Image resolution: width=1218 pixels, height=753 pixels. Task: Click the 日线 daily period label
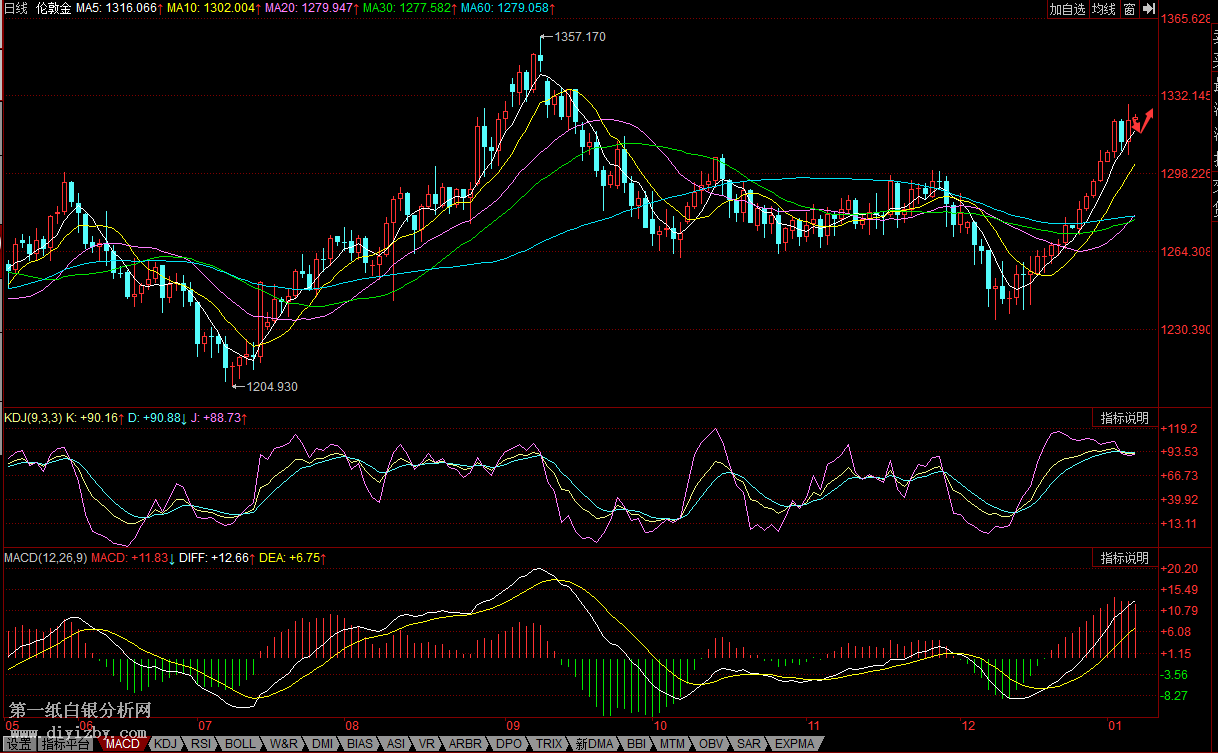[16, 8]
